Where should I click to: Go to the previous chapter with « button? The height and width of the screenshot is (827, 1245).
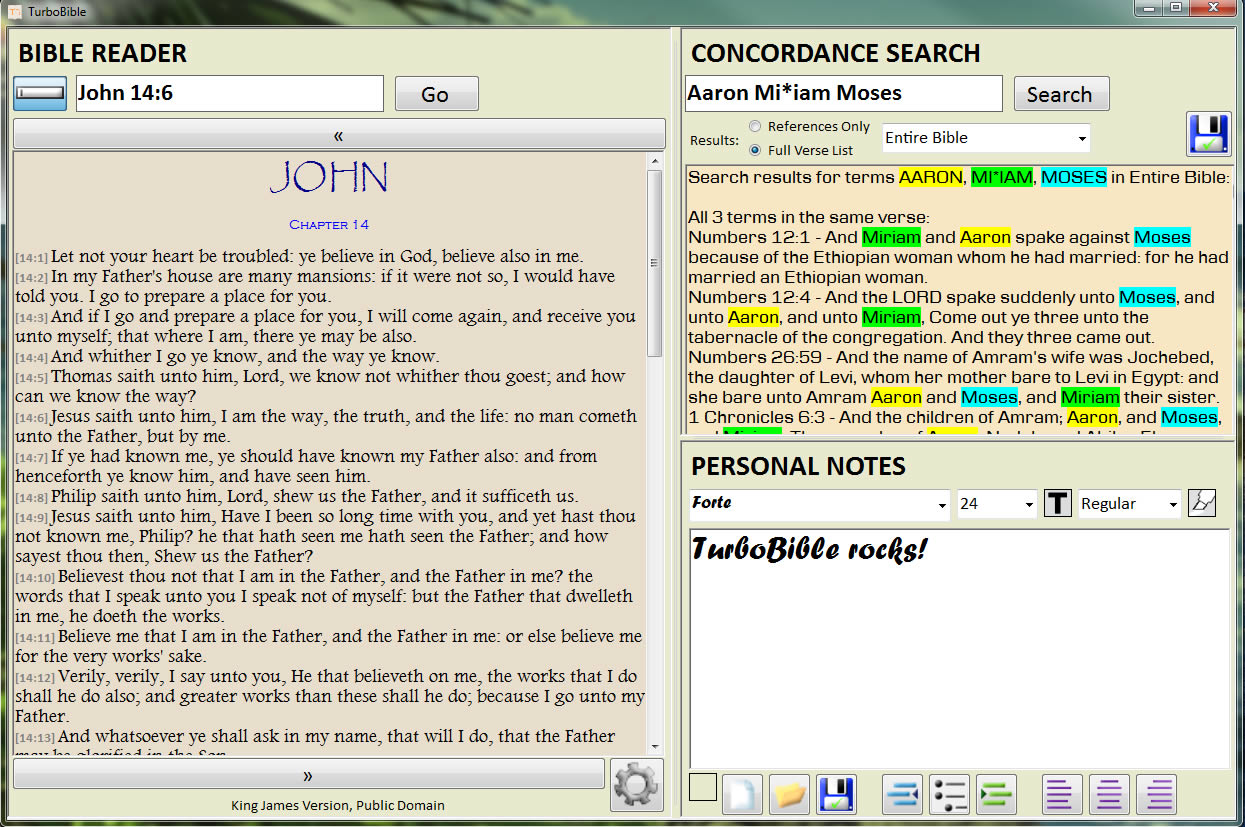click(x=339, y=135)
